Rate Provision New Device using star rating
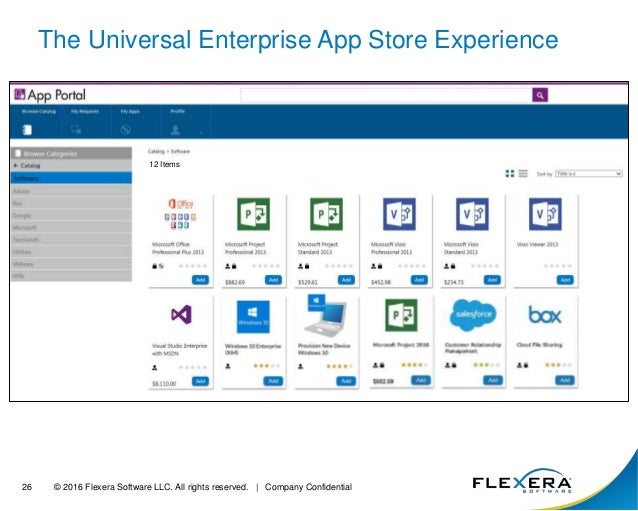 [x=339, y=366]
